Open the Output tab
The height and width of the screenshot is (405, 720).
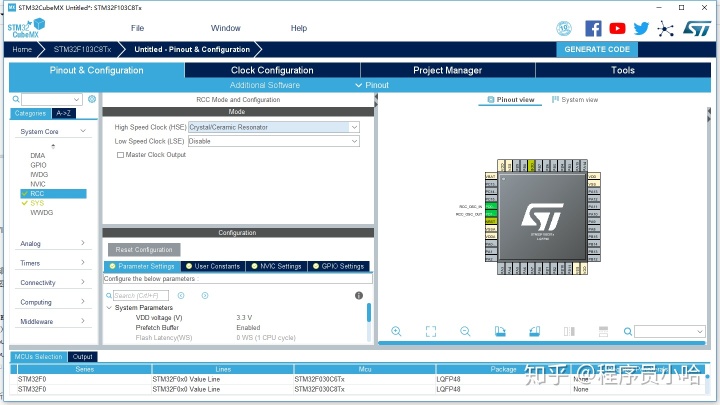point(82,357)
